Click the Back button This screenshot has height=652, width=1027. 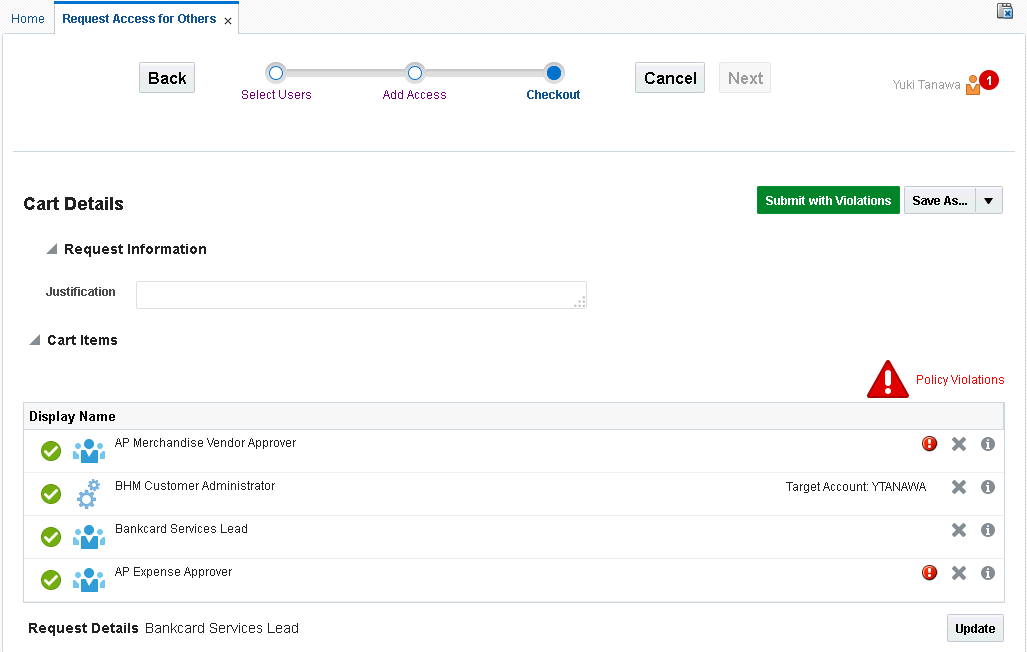pos(167,78)
